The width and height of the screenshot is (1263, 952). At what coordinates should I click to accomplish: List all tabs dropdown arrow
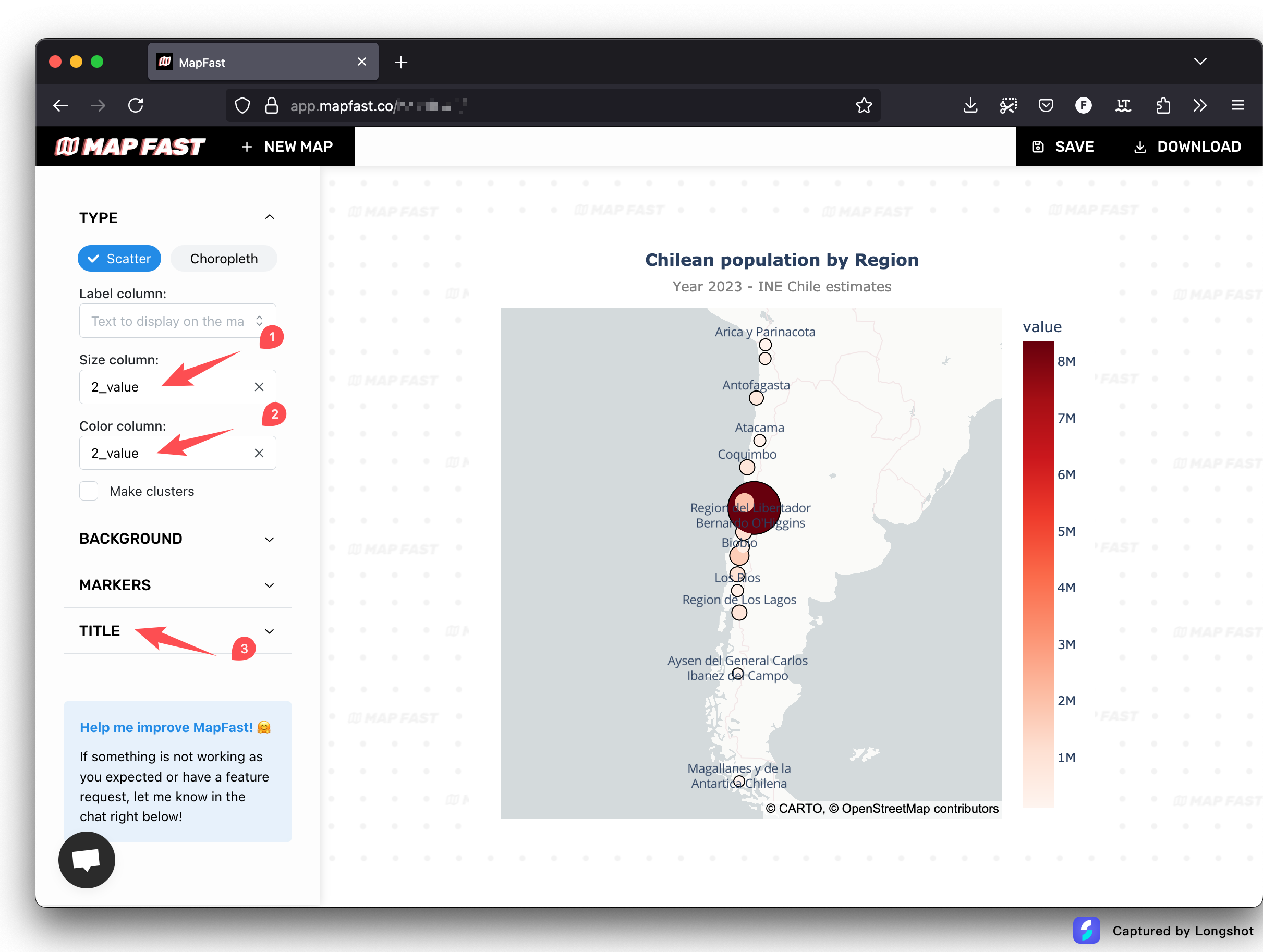tap(1200, 61)
